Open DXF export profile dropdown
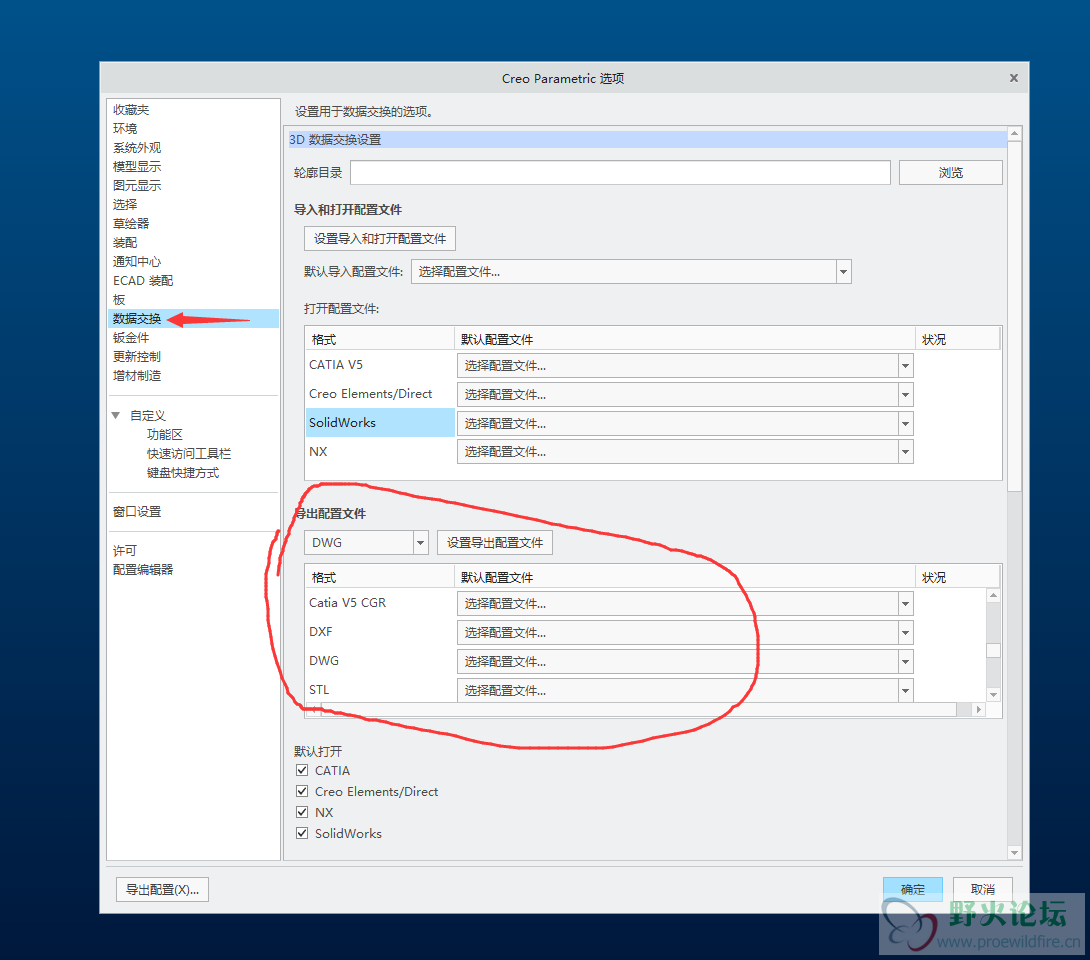The height and width of the screenshot is (960, 1090). click(905, 633)
